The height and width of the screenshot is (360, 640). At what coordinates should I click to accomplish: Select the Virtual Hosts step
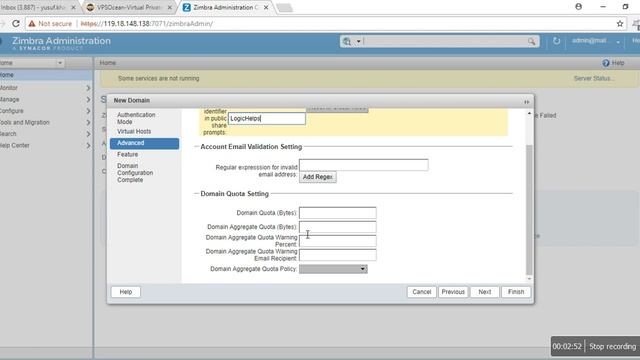(134, 131)
